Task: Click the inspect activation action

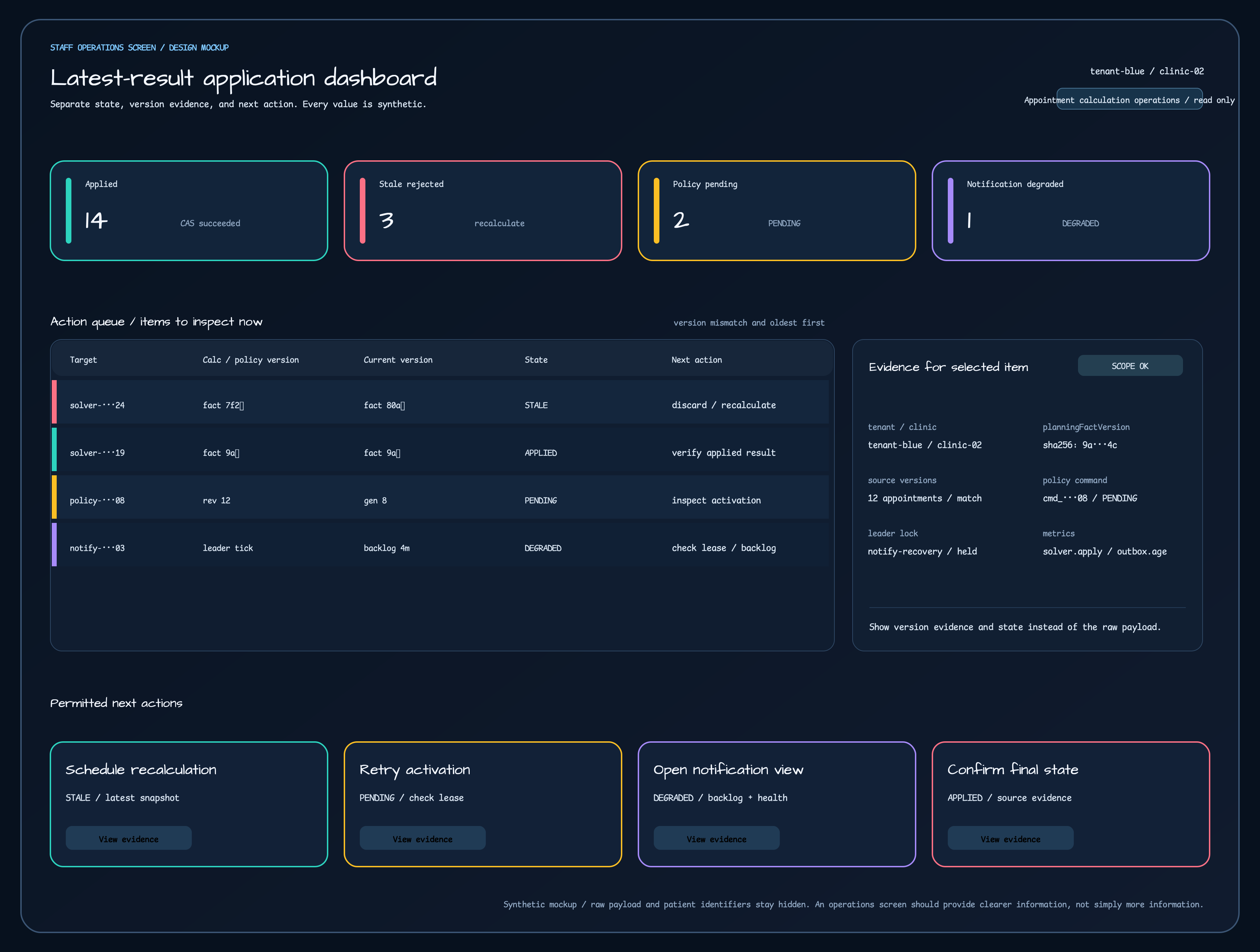Action: tap(716, 500)
